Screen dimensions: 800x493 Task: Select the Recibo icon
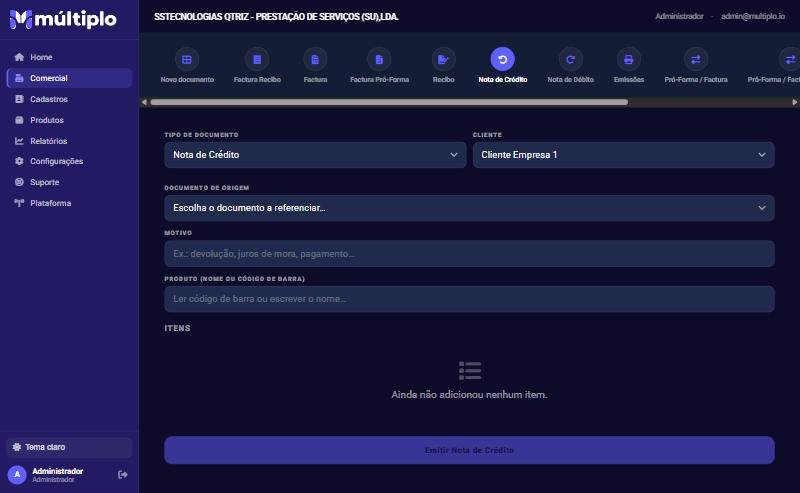(x=443, y=60)
